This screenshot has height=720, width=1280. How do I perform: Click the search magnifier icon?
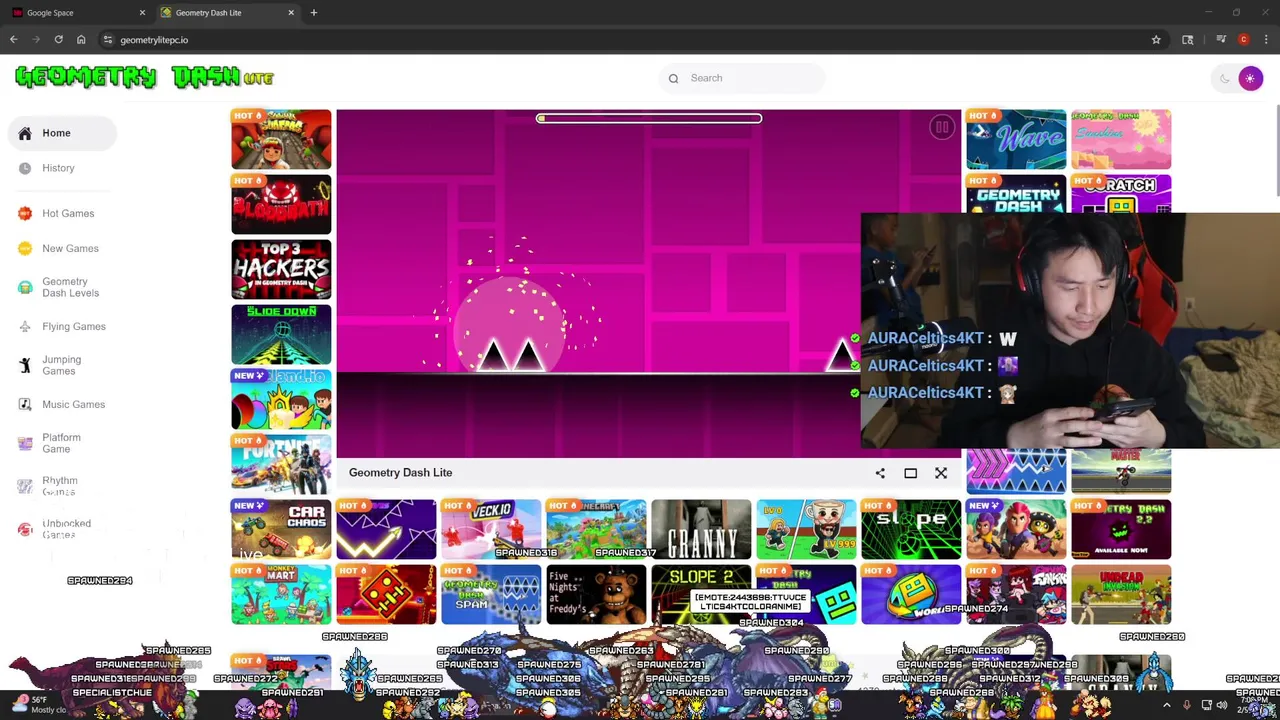pyautogui.click(x=673, y=78)
